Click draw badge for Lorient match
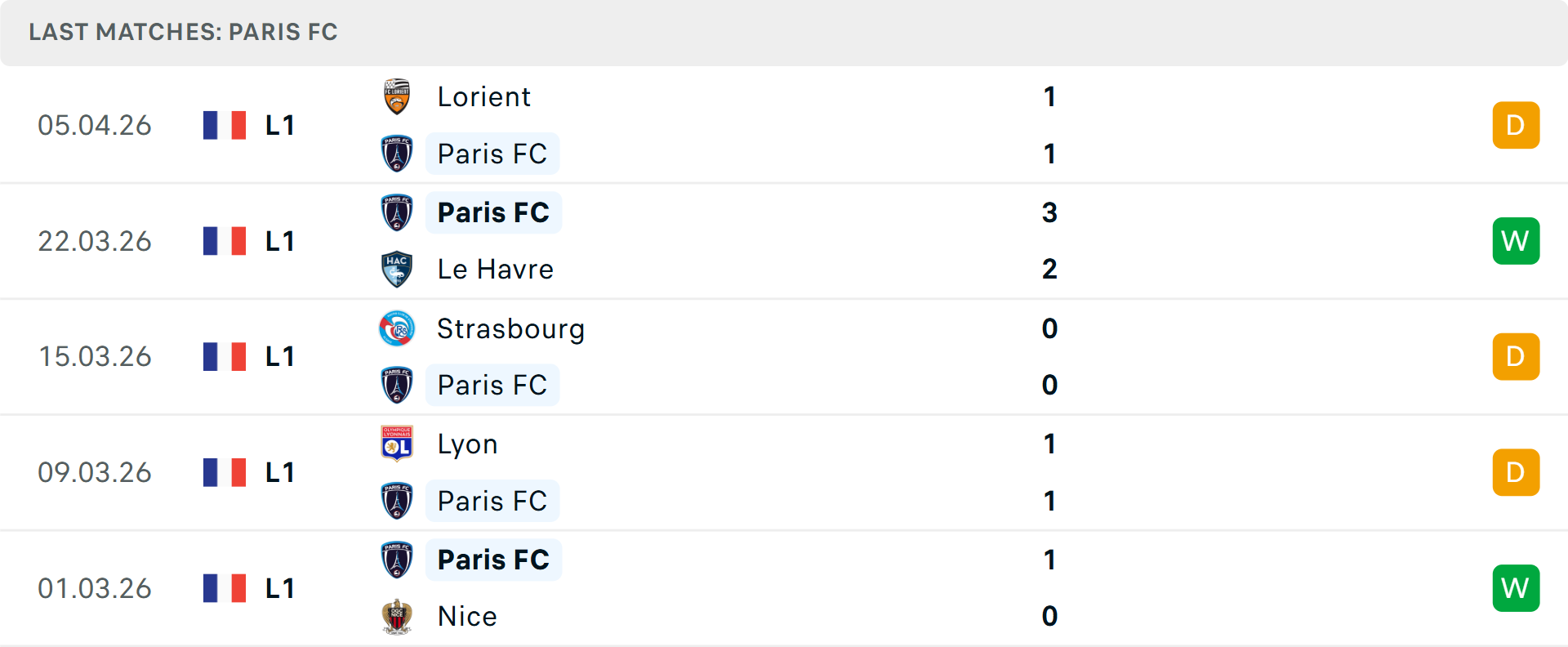Image resolution: width=1568 pixels, height=647 pixels. click(x=1516, y=125)
